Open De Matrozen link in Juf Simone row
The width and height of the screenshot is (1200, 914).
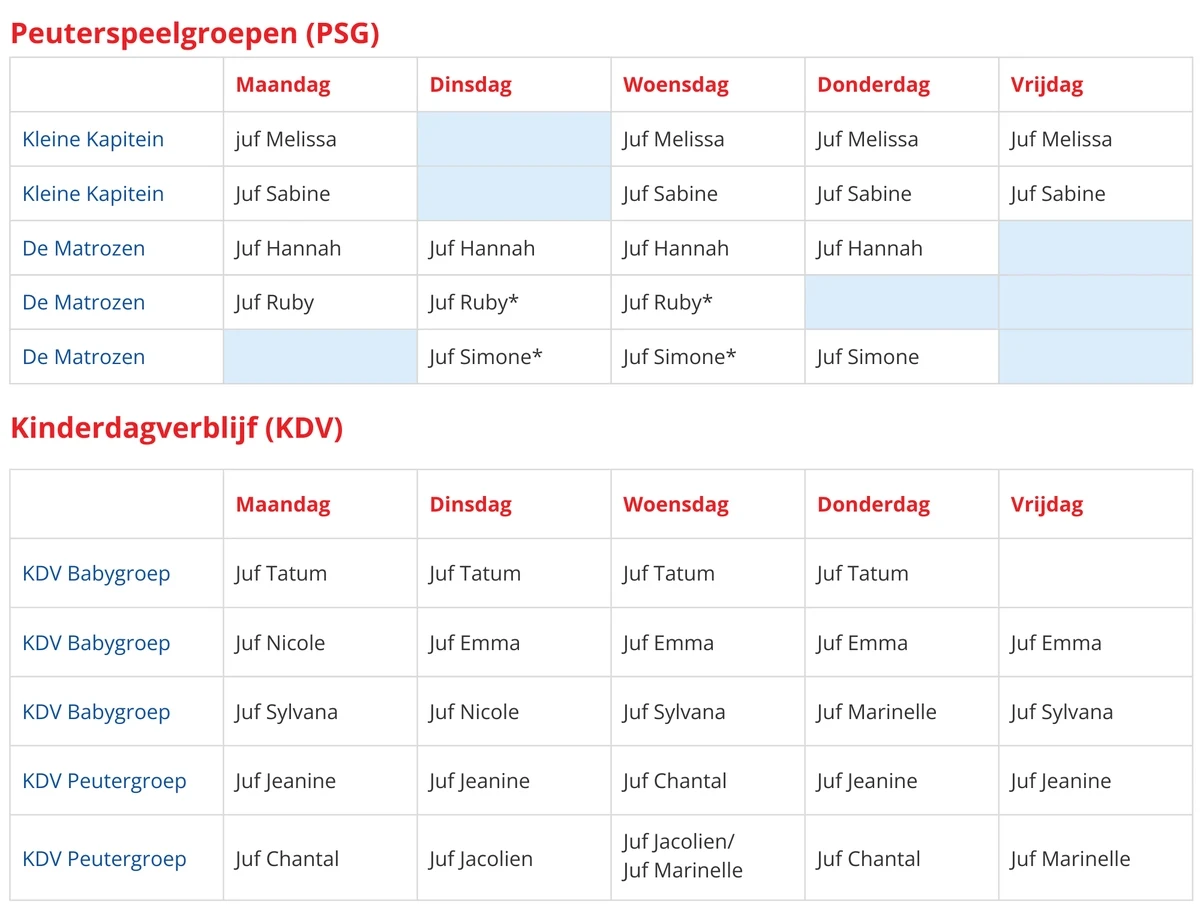tap(84, 357)
